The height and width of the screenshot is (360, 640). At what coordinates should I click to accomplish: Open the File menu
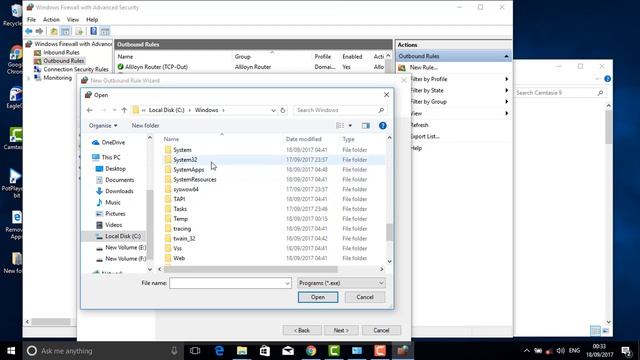pyautogui.click(x=31, y=20)
